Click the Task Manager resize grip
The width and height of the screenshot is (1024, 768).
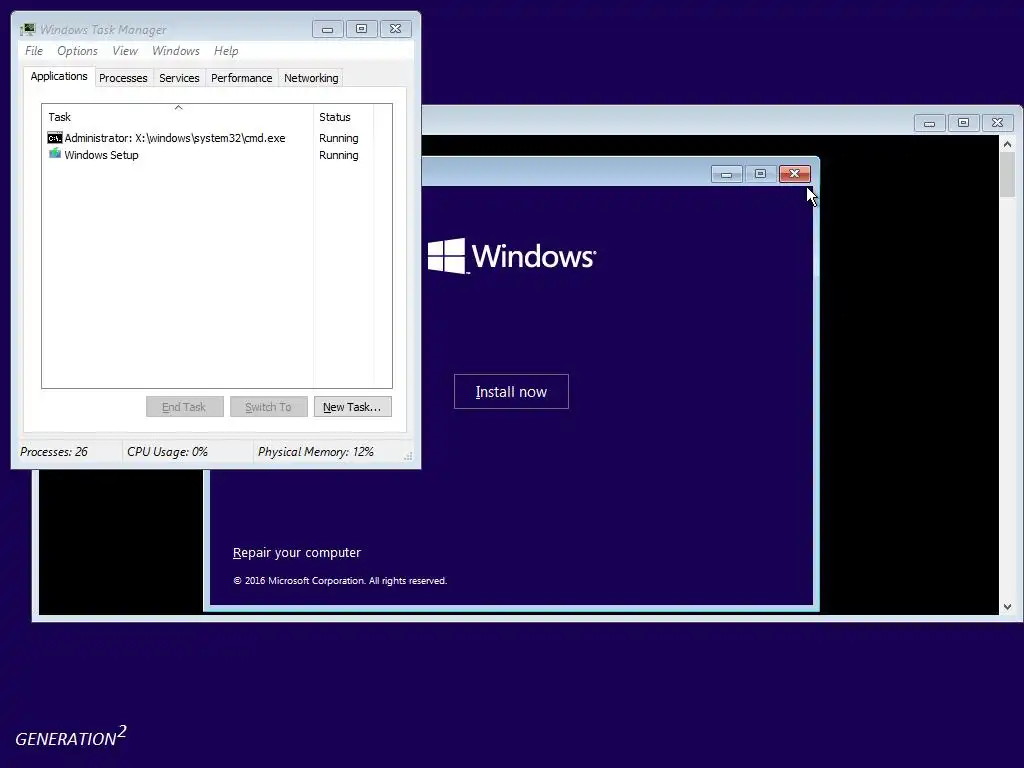click(x=408, y=456)
